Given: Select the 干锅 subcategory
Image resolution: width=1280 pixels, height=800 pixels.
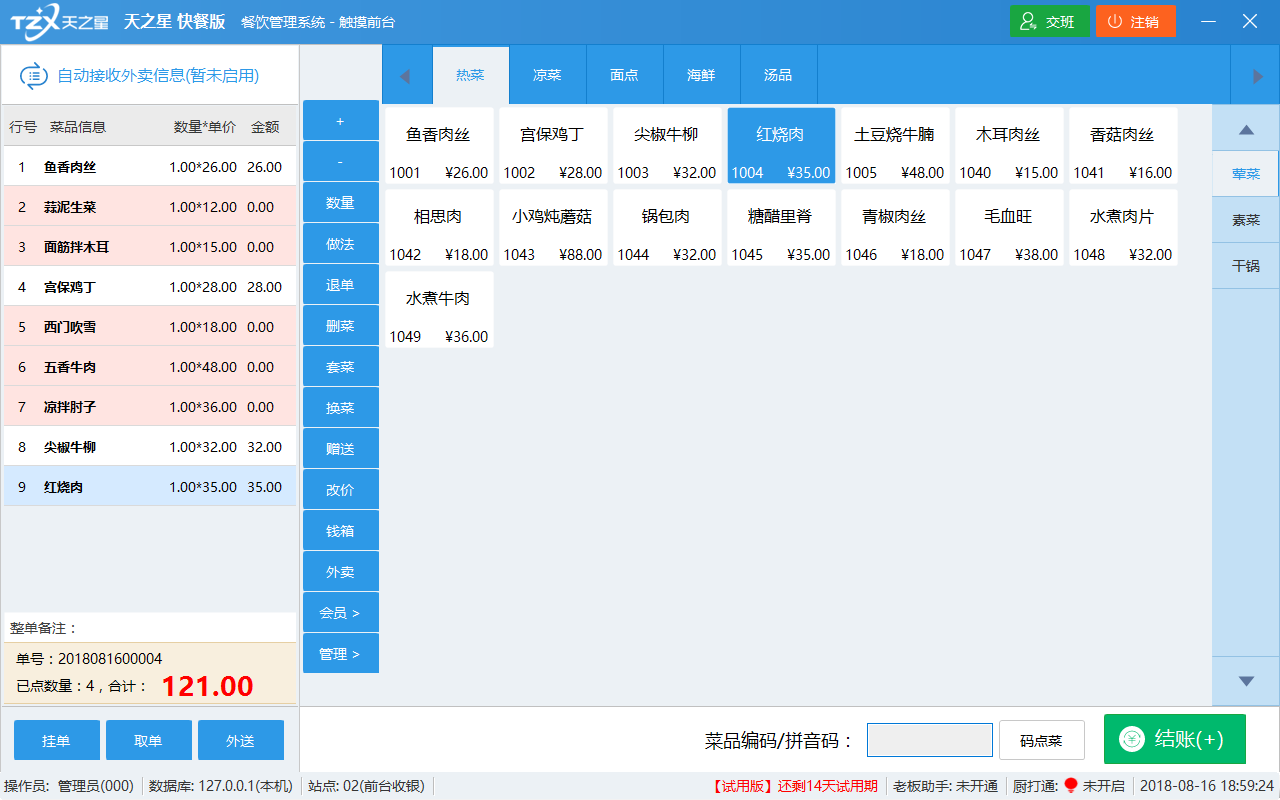Looking at the screenshot, I should tap(1246, 266).
